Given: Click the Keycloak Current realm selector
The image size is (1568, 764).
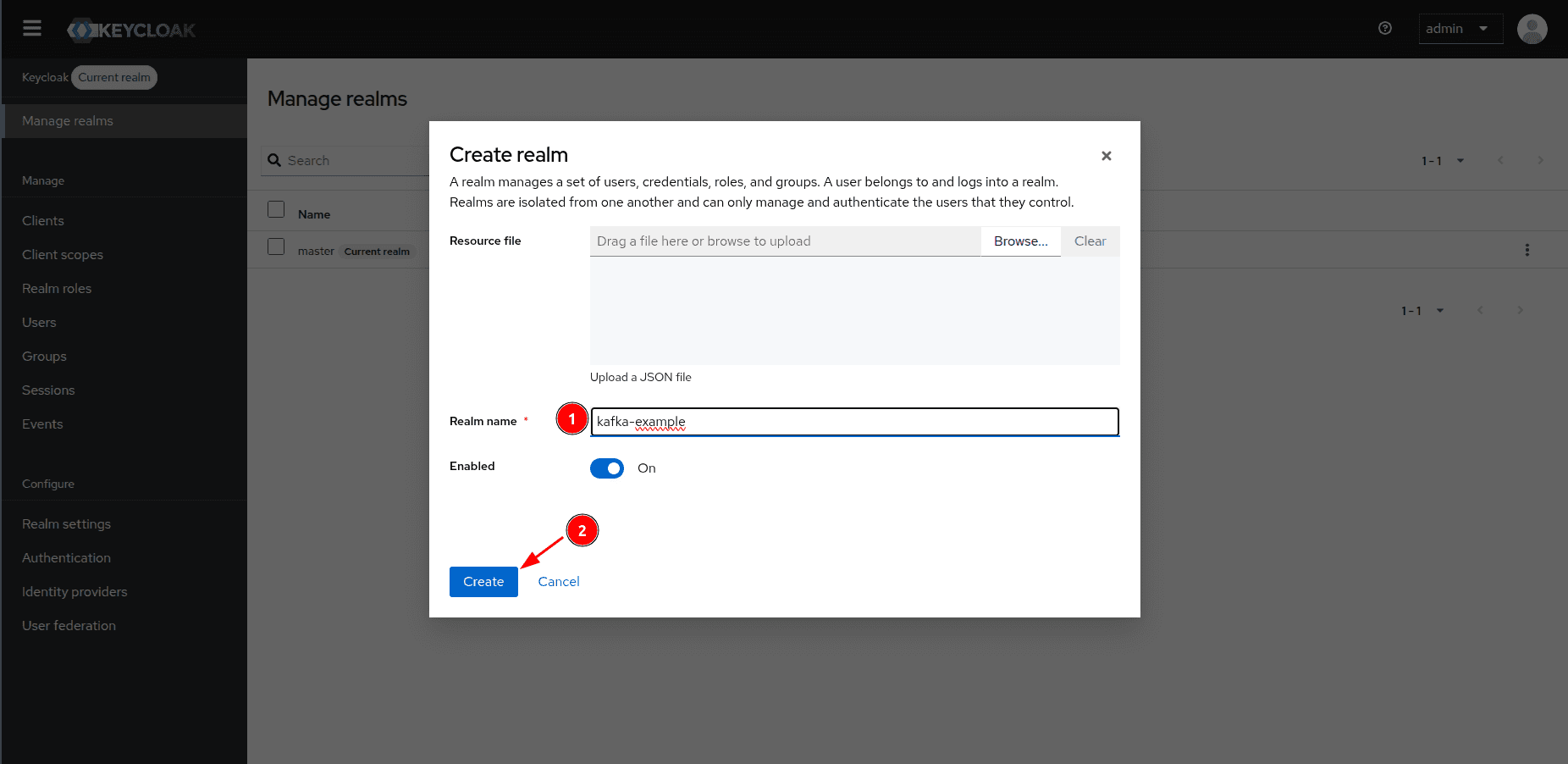Looking at the screenshot, I should click(x=90, y=77).
